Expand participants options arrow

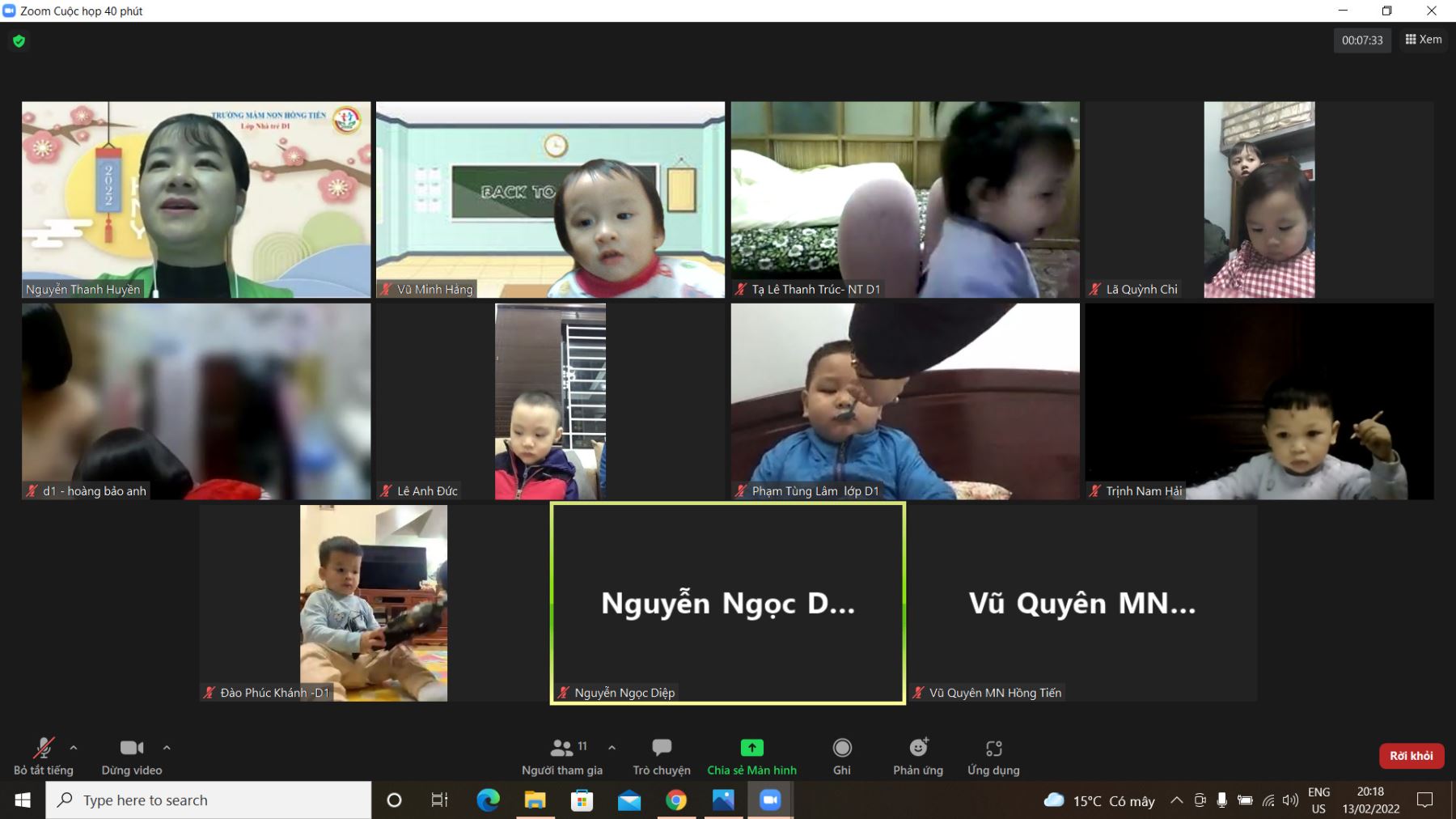[612, 748]
